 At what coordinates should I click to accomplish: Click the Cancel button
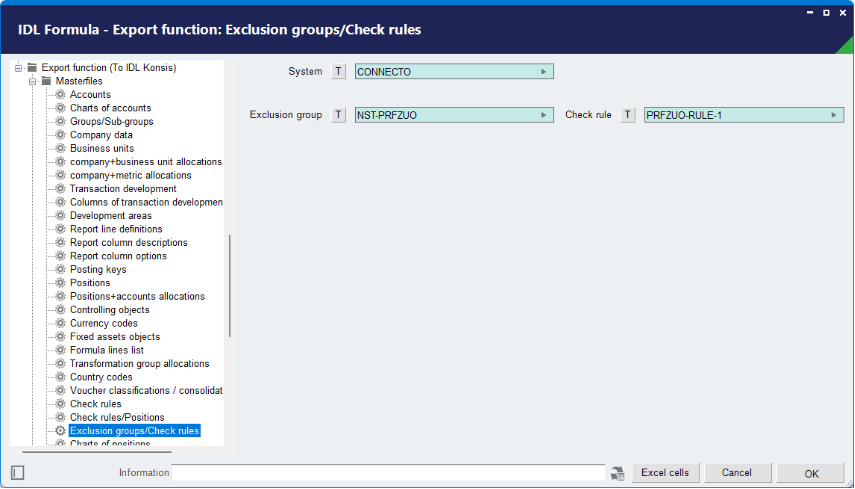point(737,473)
